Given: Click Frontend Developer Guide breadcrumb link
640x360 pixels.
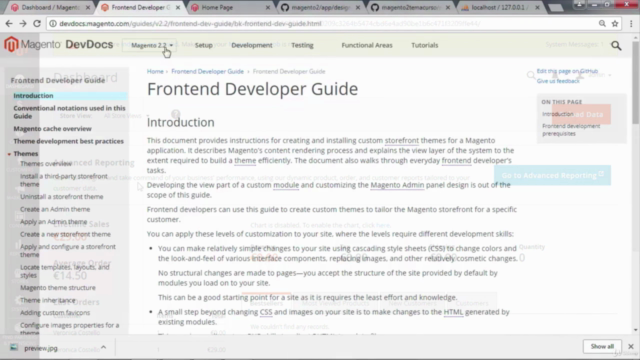Looking at the screenshot, I should [x=207, y=71].
